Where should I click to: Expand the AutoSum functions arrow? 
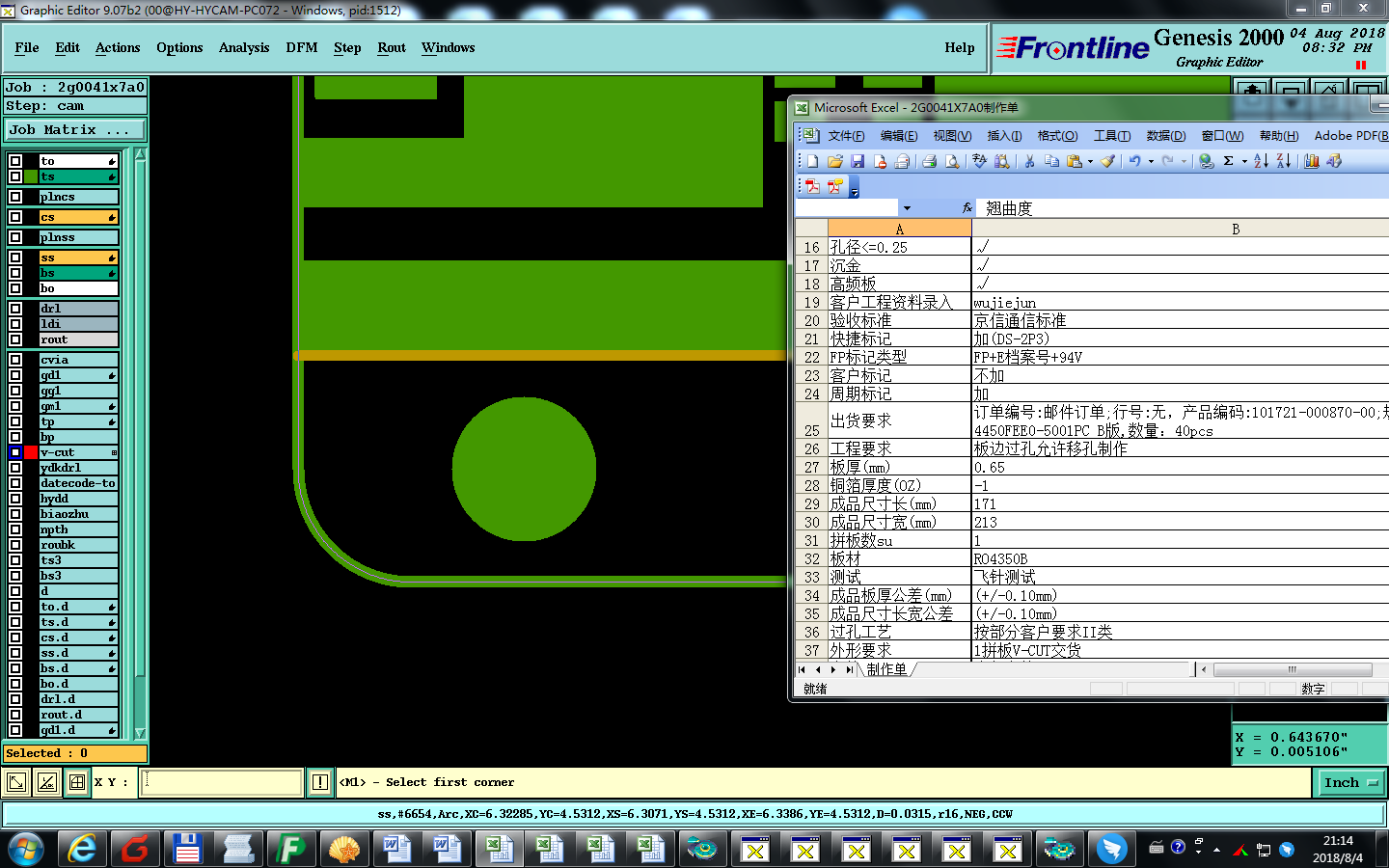click(1243, 161)
